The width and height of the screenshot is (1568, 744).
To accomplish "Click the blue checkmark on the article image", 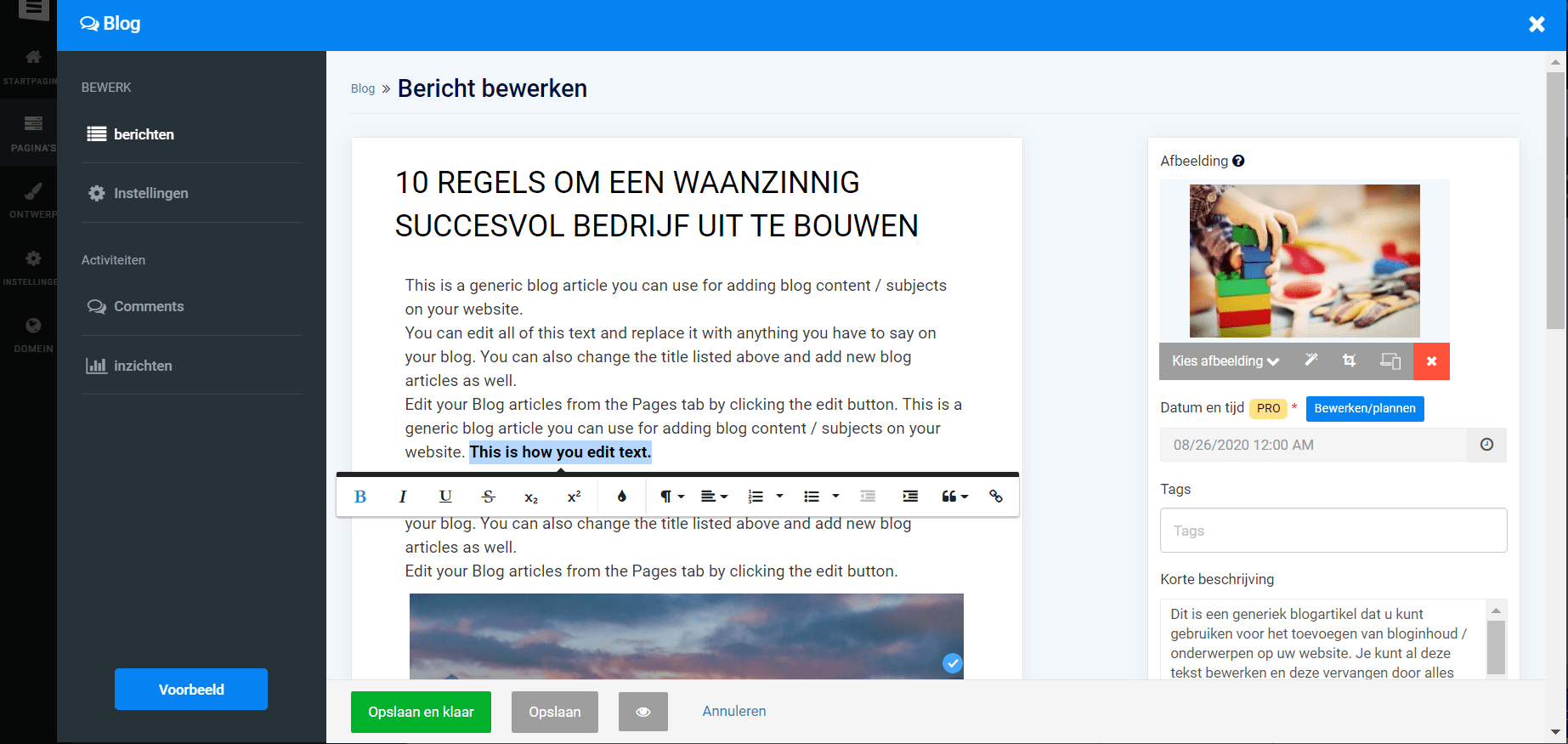I will [953, 663].
